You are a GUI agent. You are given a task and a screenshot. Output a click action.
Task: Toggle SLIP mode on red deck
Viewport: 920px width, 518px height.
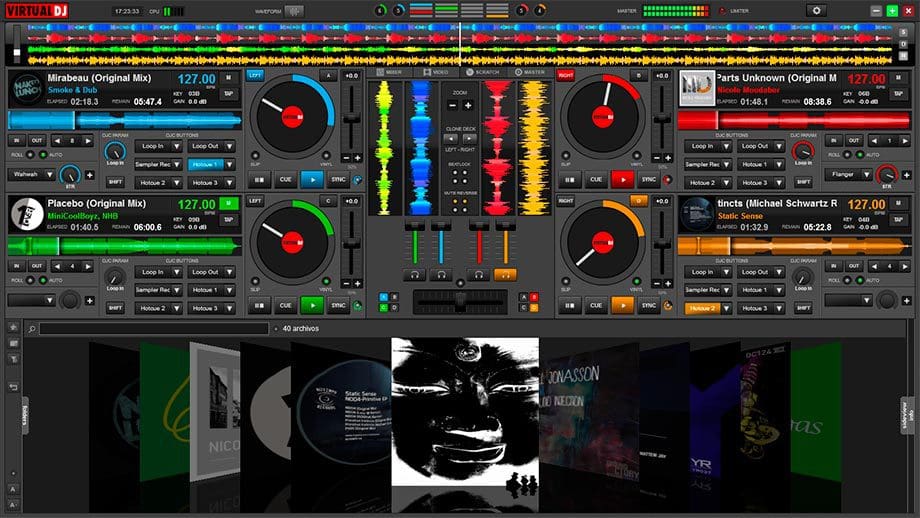pos(566,156)
